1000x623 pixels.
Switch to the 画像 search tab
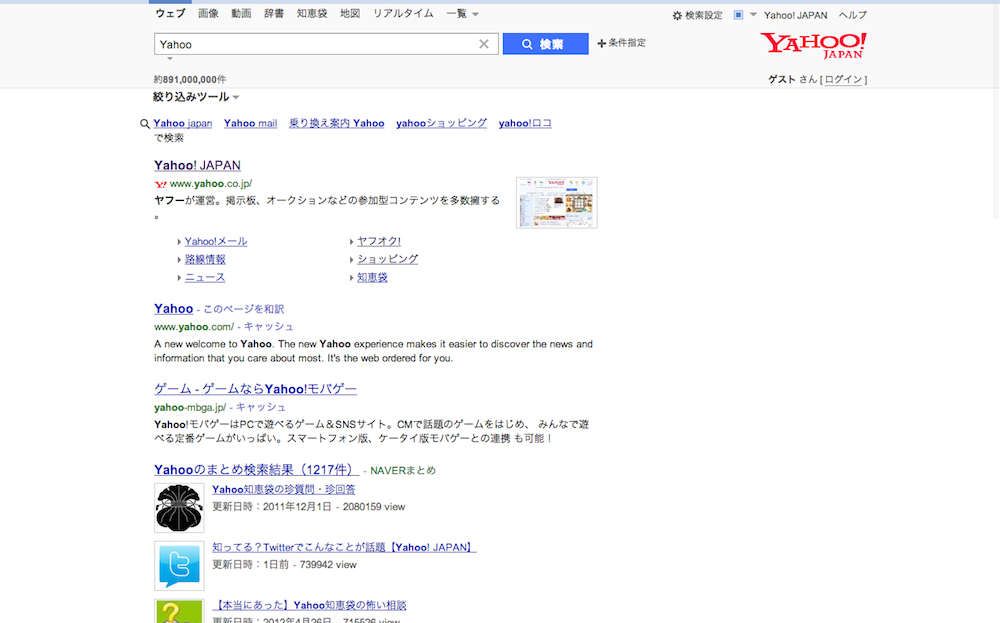[x=208, y=14]
